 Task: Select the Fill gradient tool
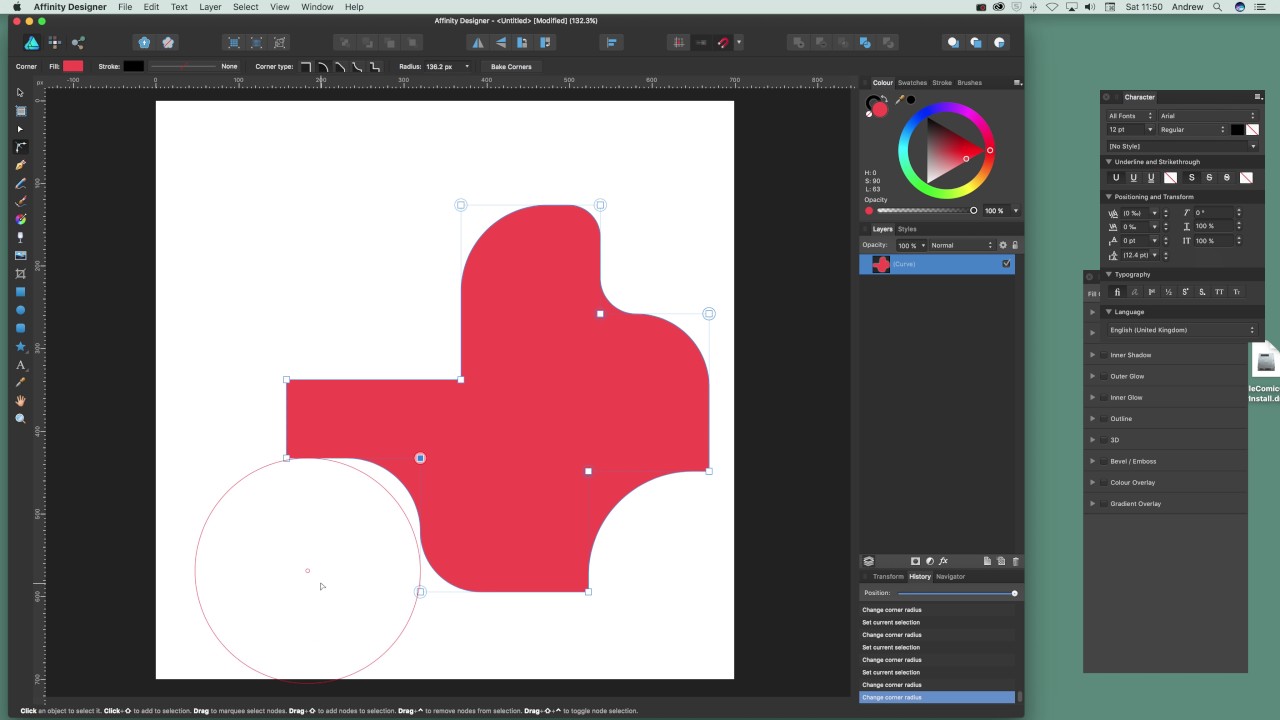click(20, 219)
